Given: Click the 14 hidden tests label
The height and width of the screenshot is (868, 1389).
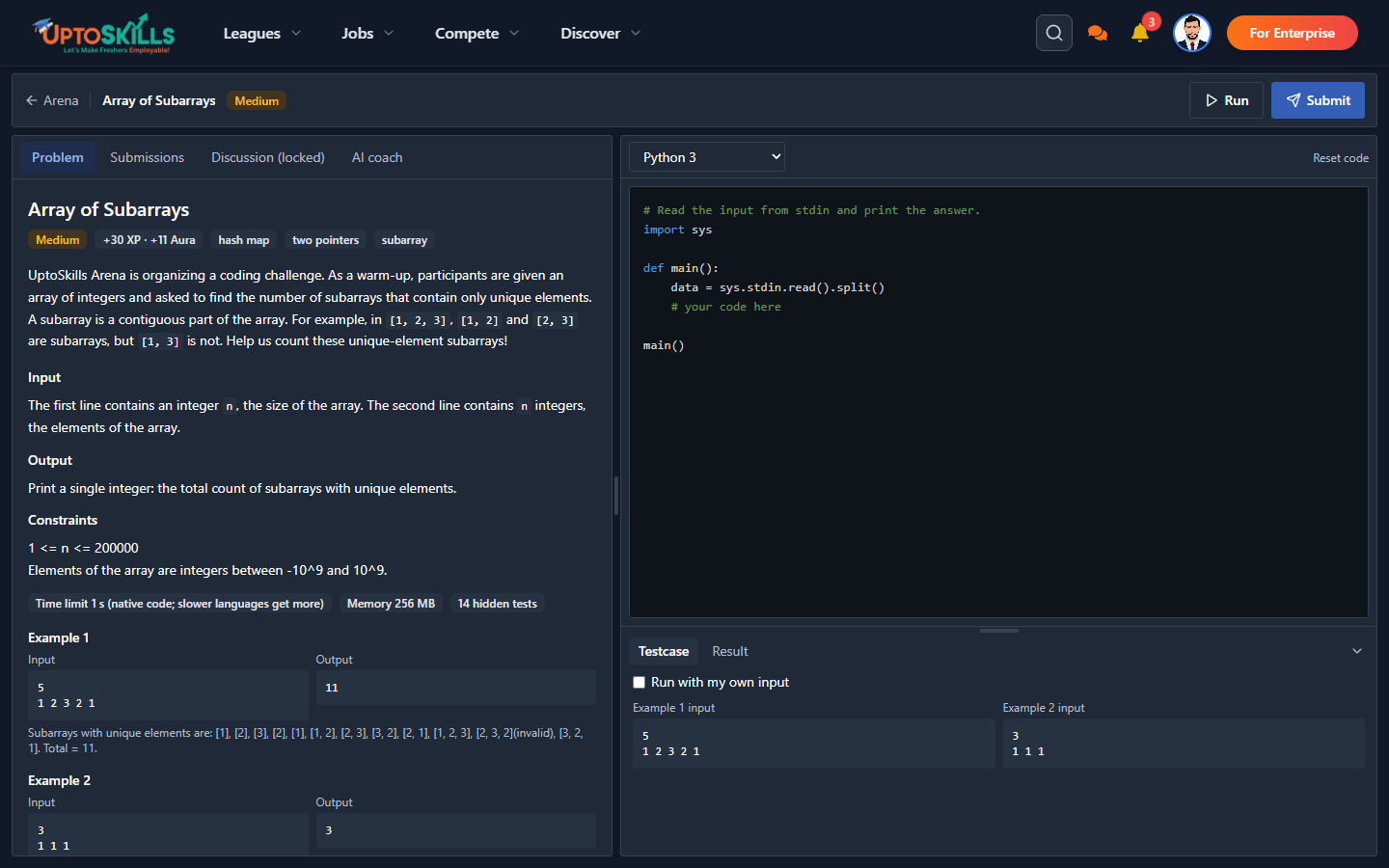Looking at the screenshot, I should [x=498, y=604].
